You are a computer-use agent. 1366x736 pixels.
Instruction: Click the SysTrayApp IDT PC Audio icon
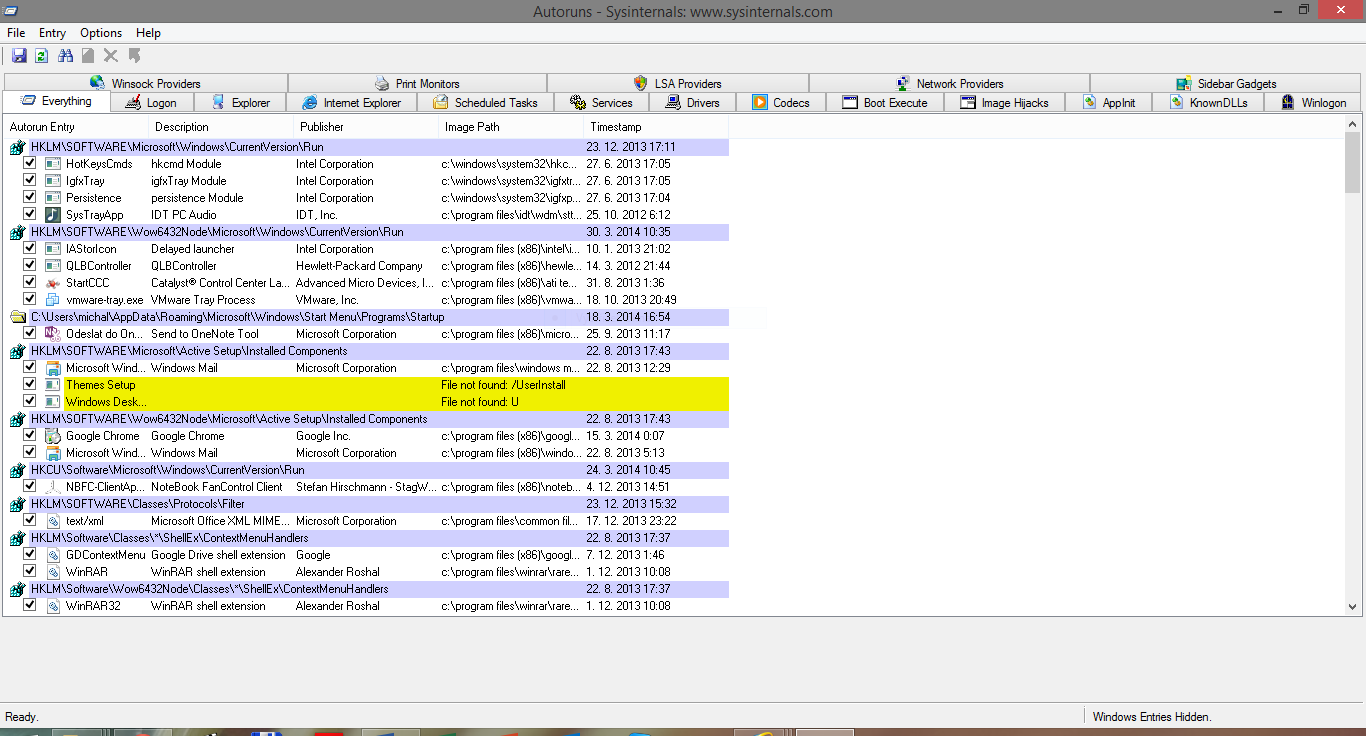pyautogui.click(x=53, y=214)
